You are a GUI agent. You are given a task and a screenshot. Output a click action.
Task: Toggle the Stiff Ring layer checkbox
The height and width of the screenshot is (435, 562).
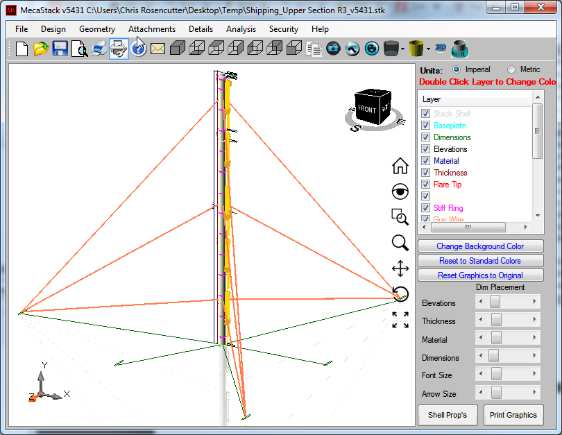coord(425,208)
